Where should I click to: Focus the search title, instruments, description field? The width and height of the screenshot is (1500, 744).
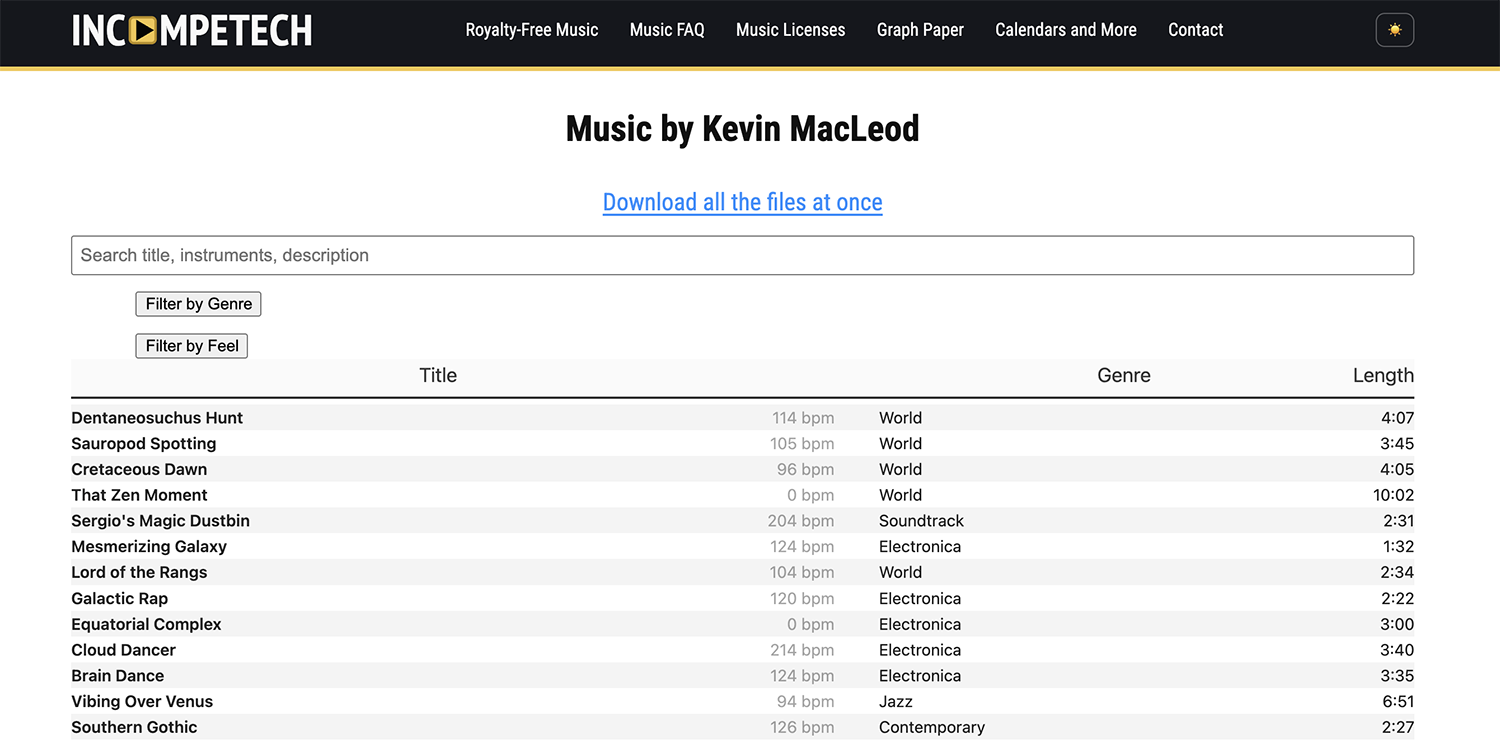pyautogui.click(x=743, y=255)
